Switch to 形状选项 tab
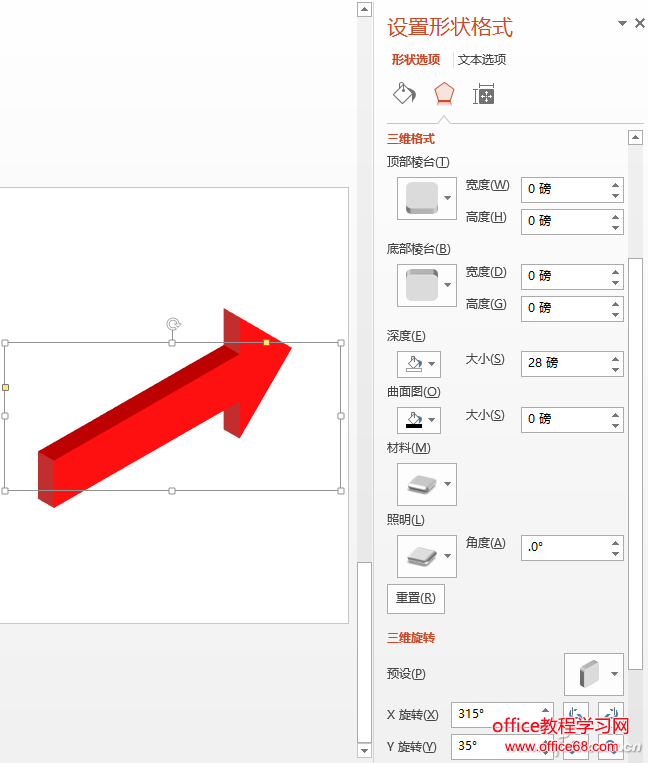This screenshot has height=763, width=648. [x=416, y=59]
